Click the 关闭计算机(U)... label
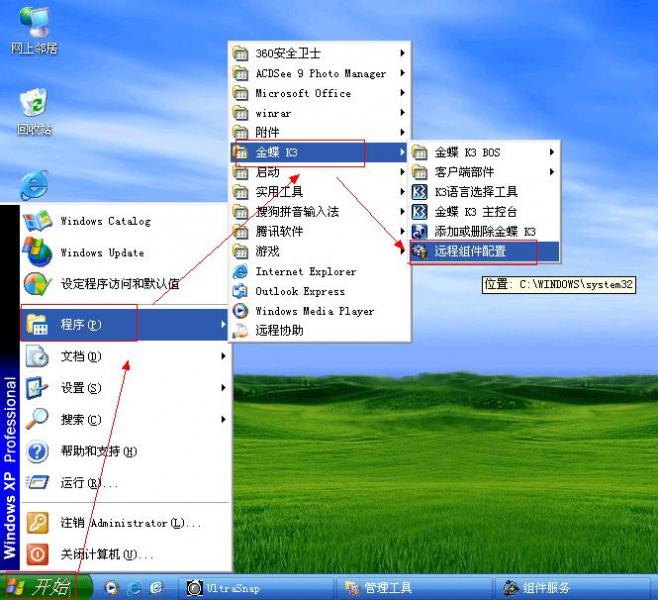The width and height of the screenshot is (658, 600). 107,555
